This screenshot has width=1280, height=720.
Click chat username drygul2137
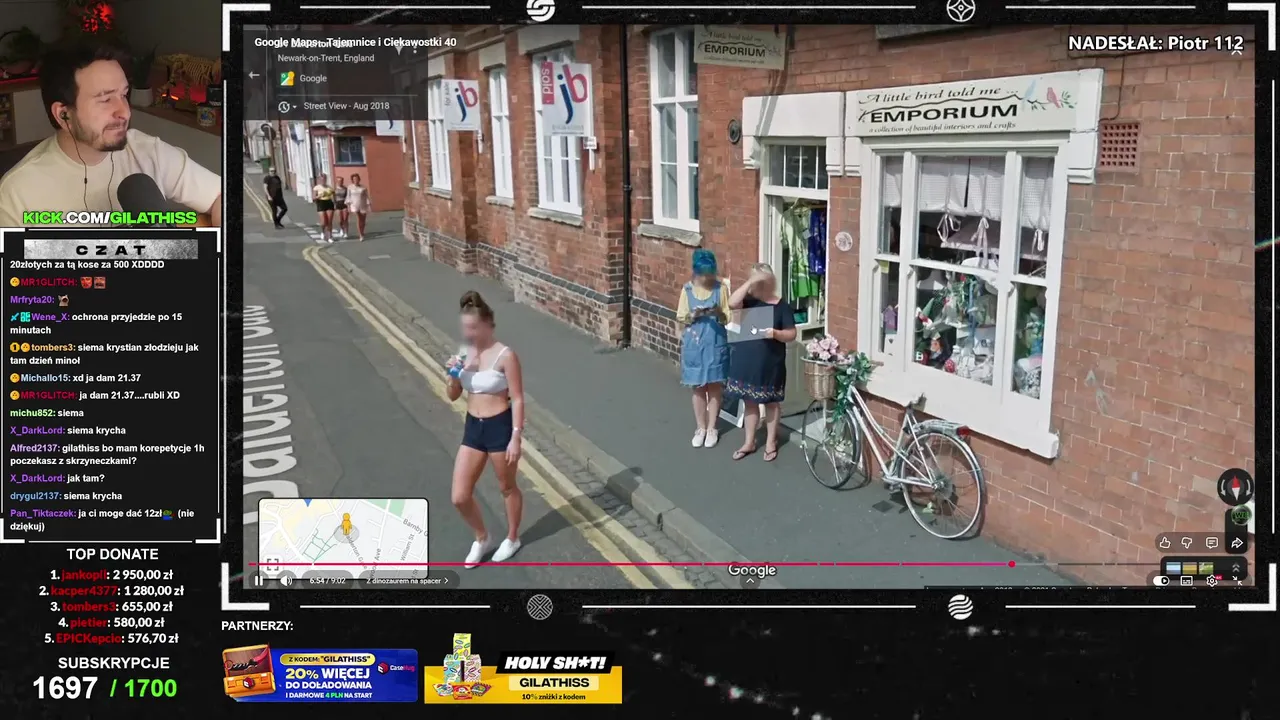coord(35,496)
